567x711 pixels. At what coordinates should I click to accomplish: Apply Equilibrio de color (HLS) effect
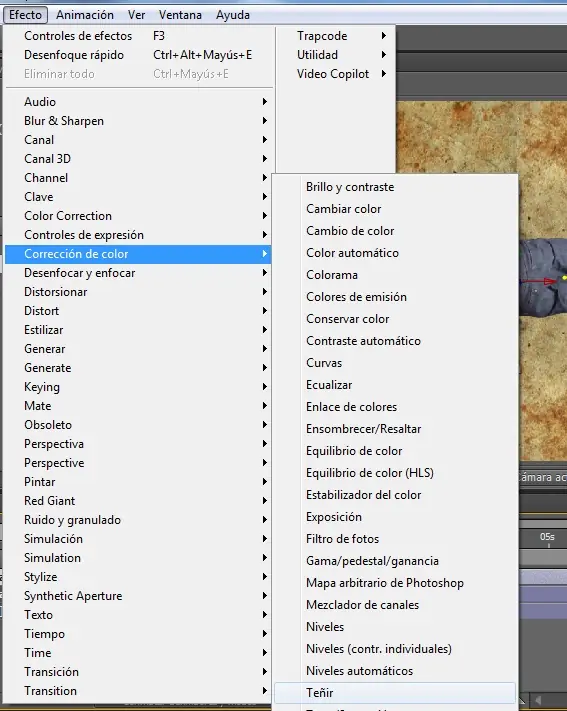(x=395, y=473)
